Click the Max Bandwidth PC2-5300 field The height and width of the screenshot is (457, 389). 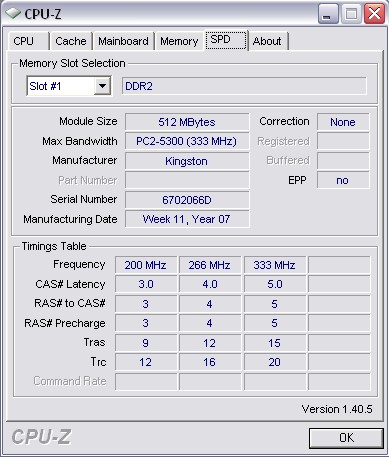[x=187, y=141]
